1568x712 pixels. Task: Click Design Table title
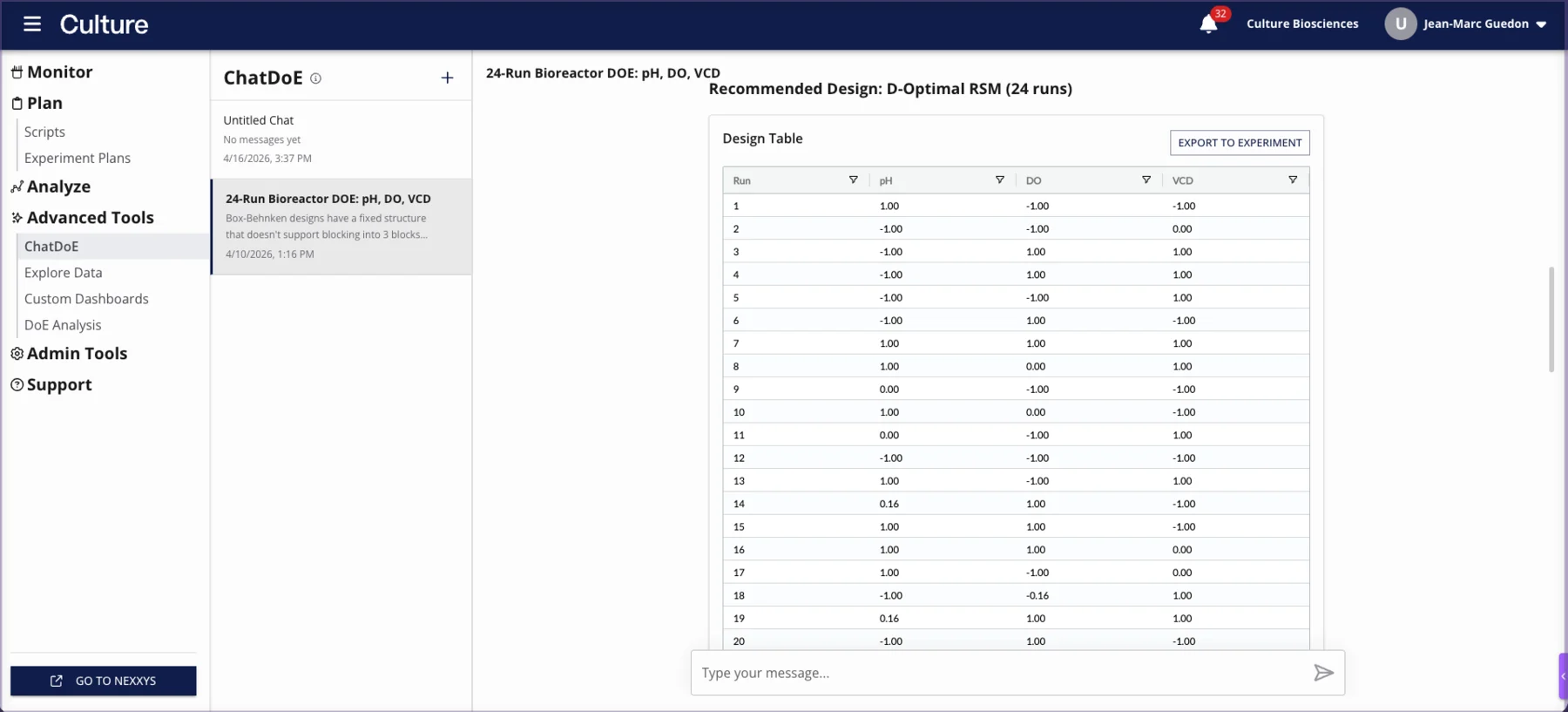coord(762,139)
